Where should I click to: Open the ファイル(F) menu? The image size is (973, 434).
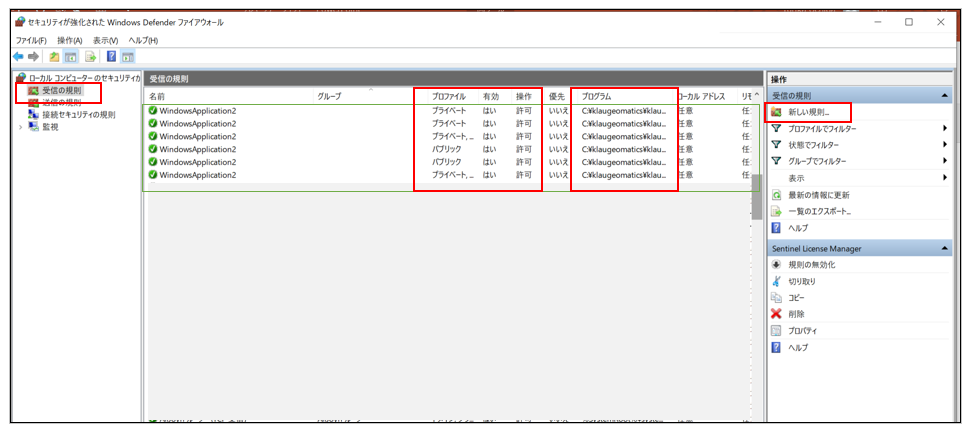click(31, 40)
